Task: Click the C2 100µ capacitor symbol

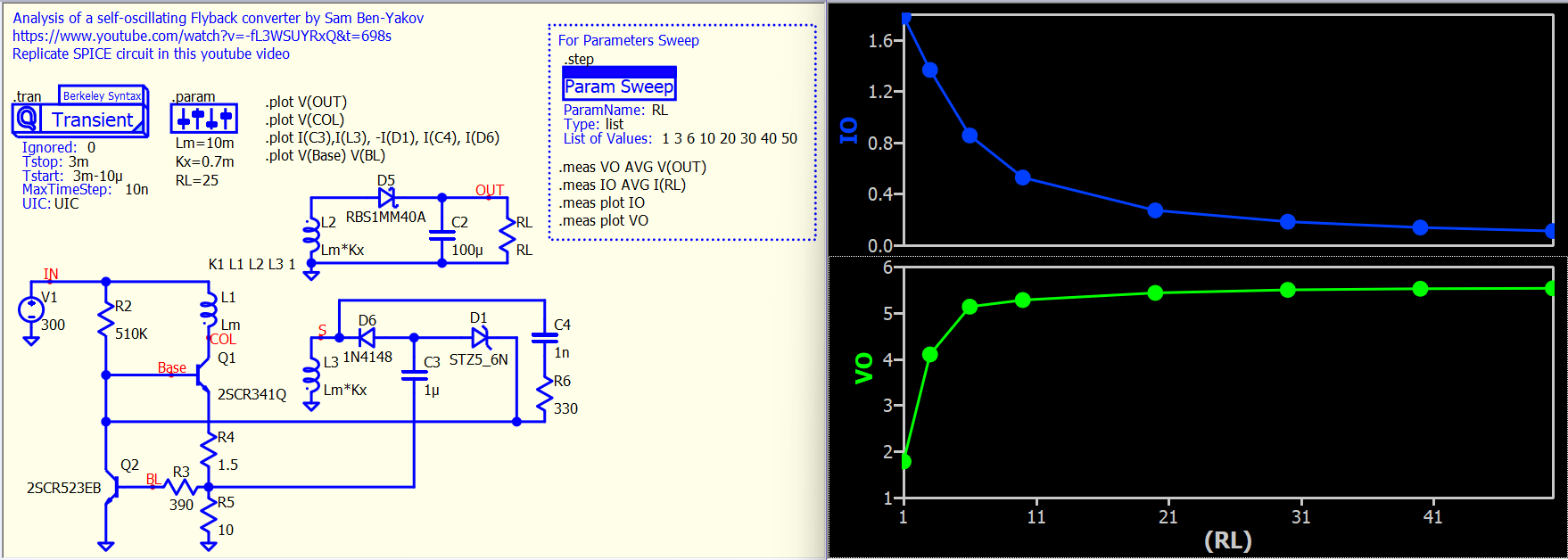Action: click(x=442, y=235)
